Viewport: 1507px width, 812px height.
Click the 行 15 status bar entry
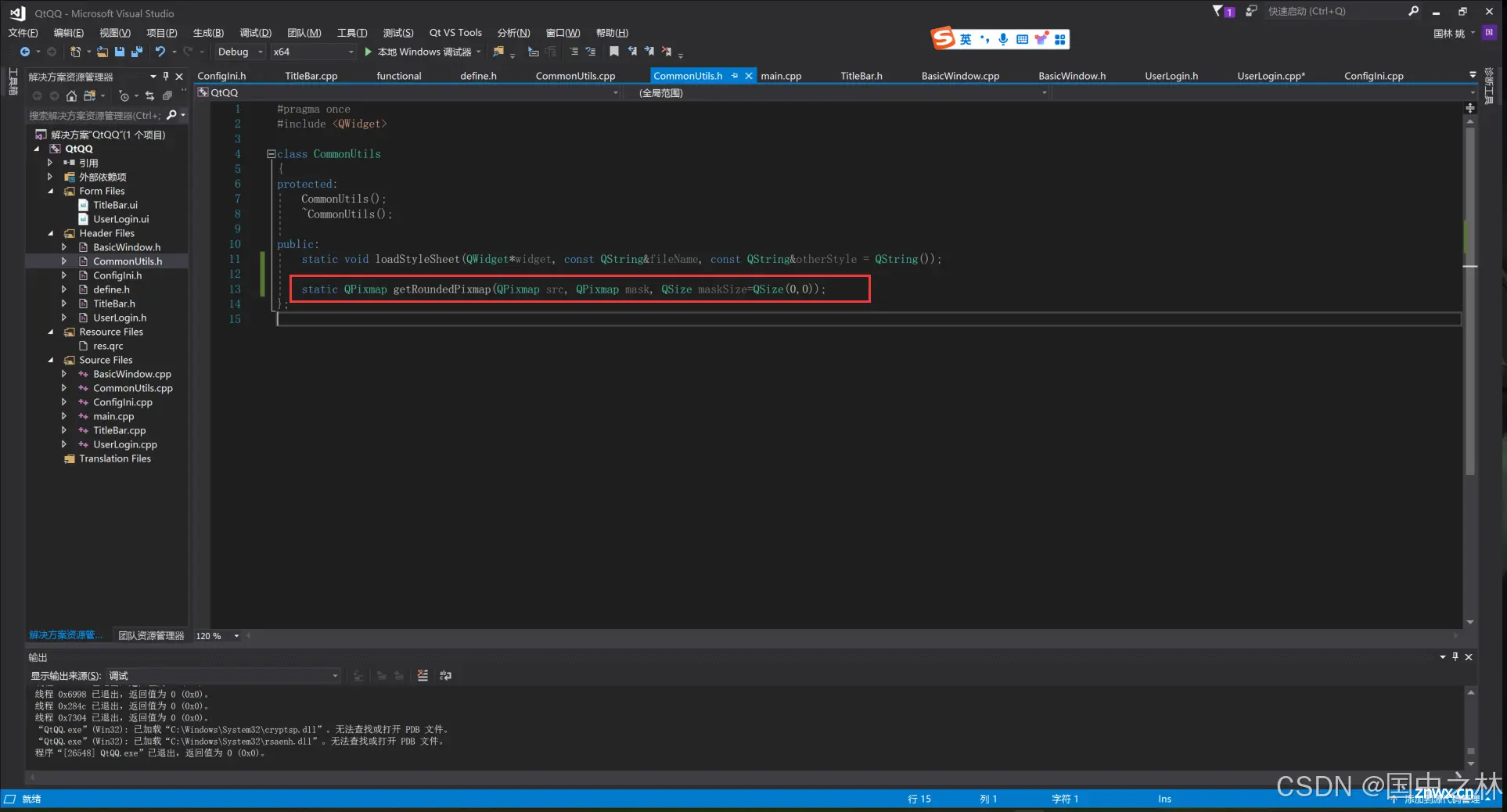pyautogui.click(x=919, y=799)
